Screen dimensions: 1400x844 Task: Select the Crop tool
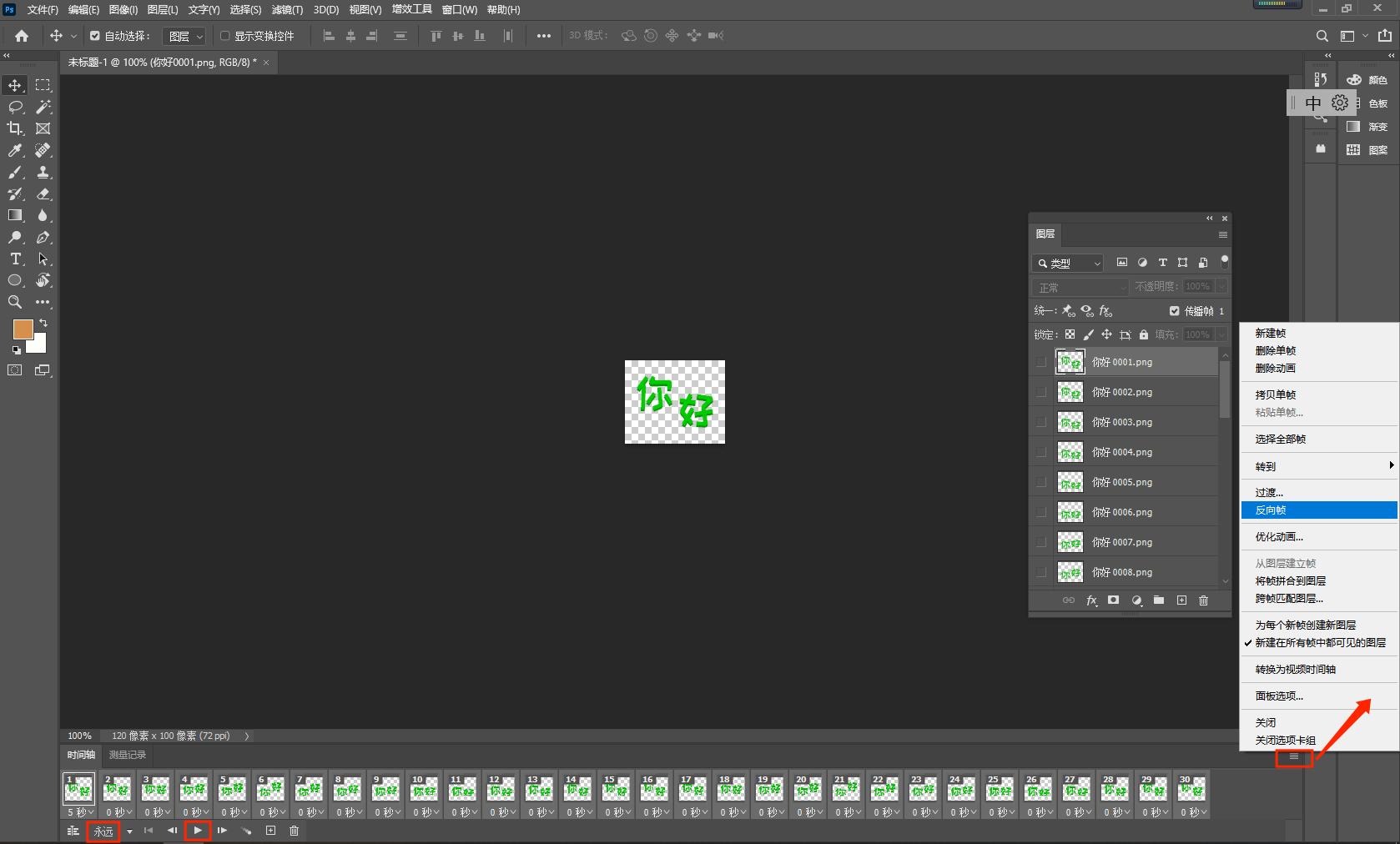[15, 128]
